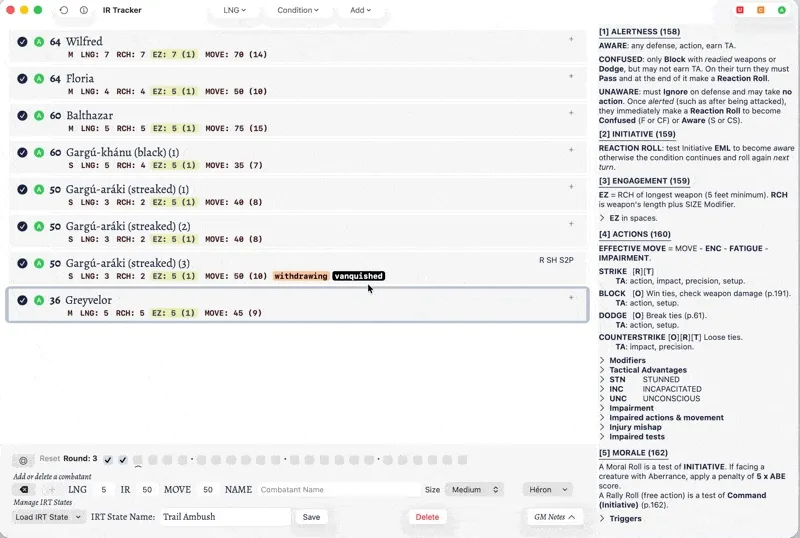Click the refresh icon in the title bar

pyautogui.click(x=65, y=10)
